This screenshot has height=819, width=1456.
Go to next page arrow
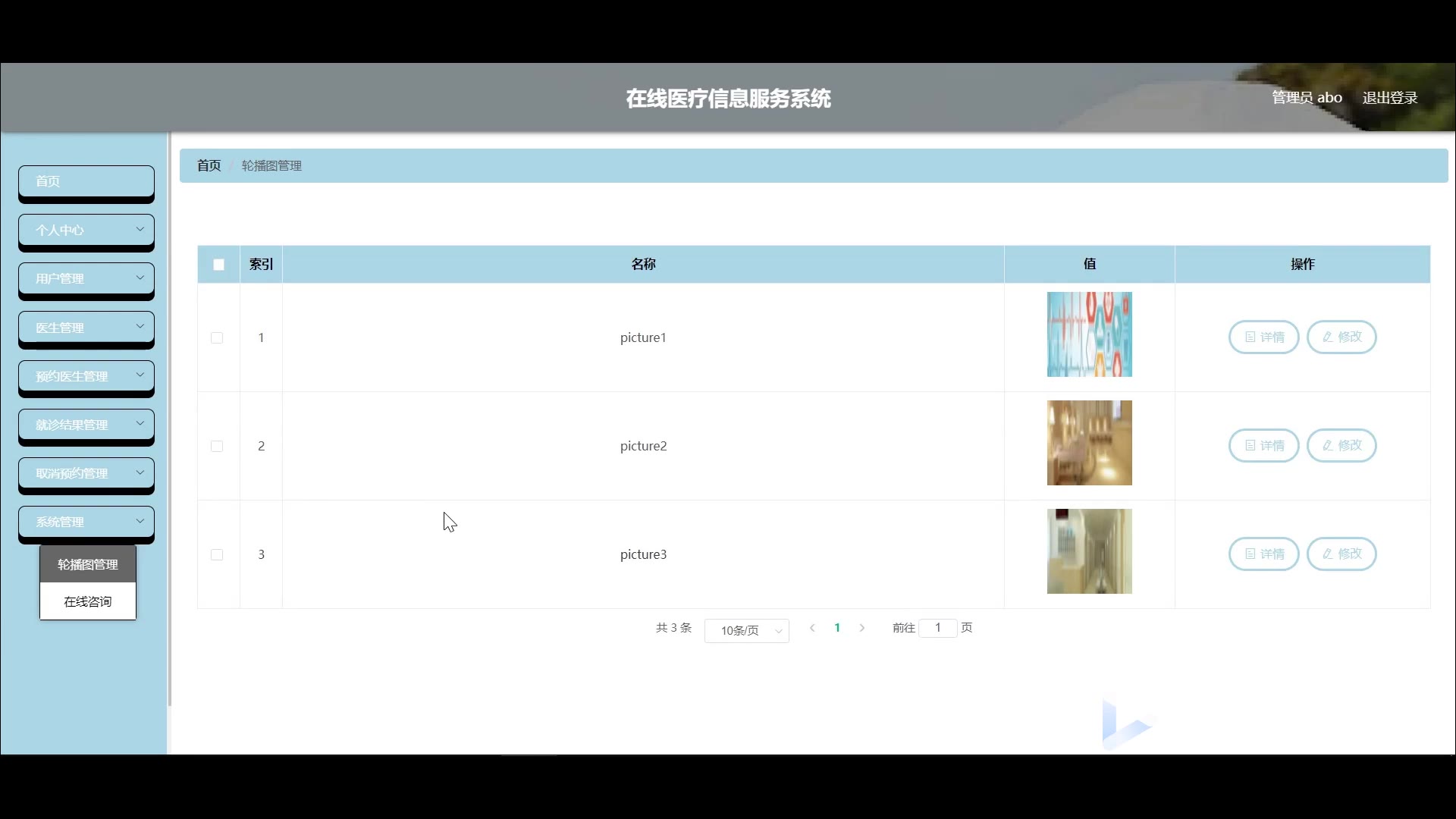click(x=862, y=628)
